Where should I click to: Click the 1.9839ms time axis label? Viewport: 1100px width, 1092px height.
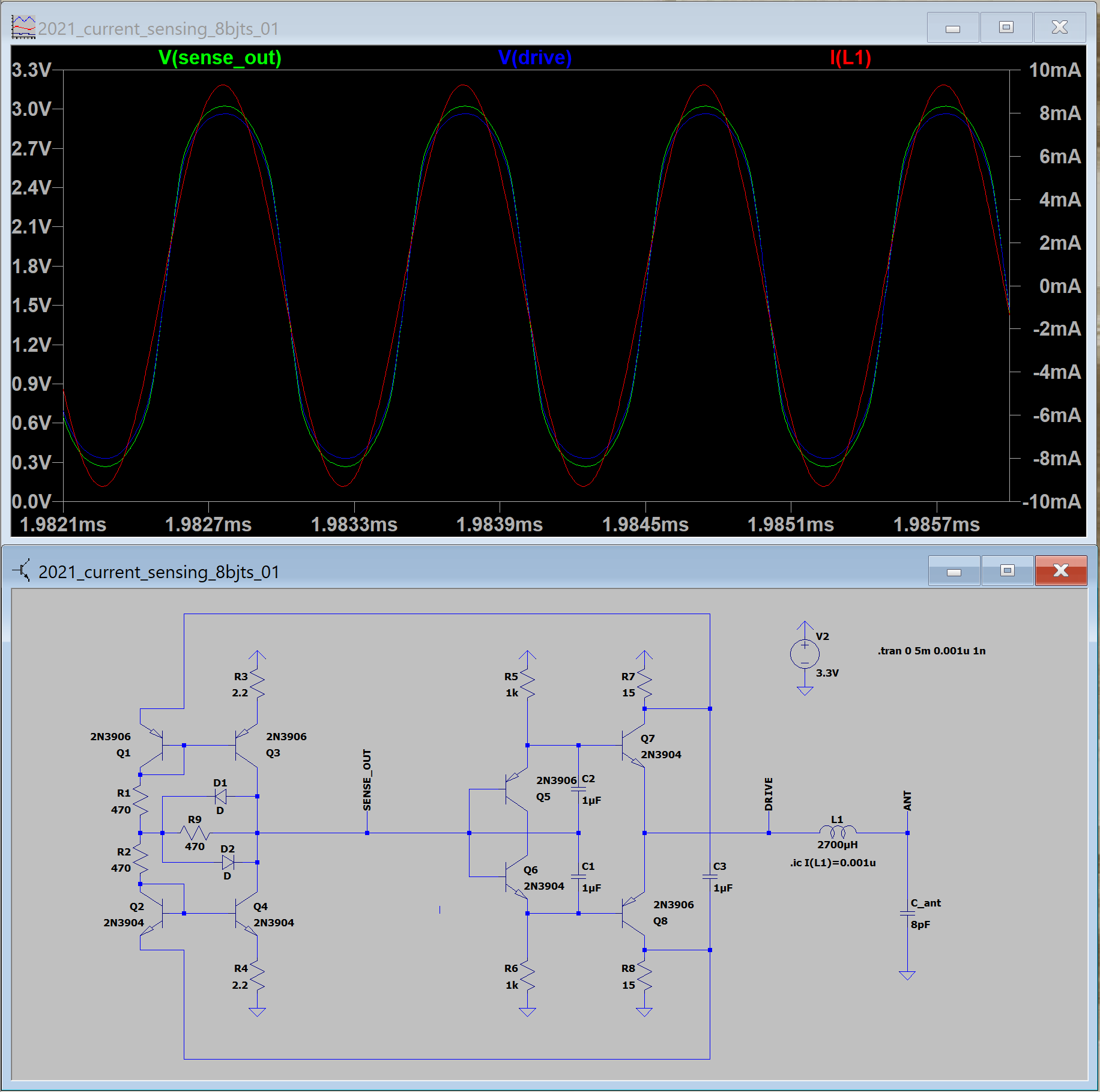500,525
